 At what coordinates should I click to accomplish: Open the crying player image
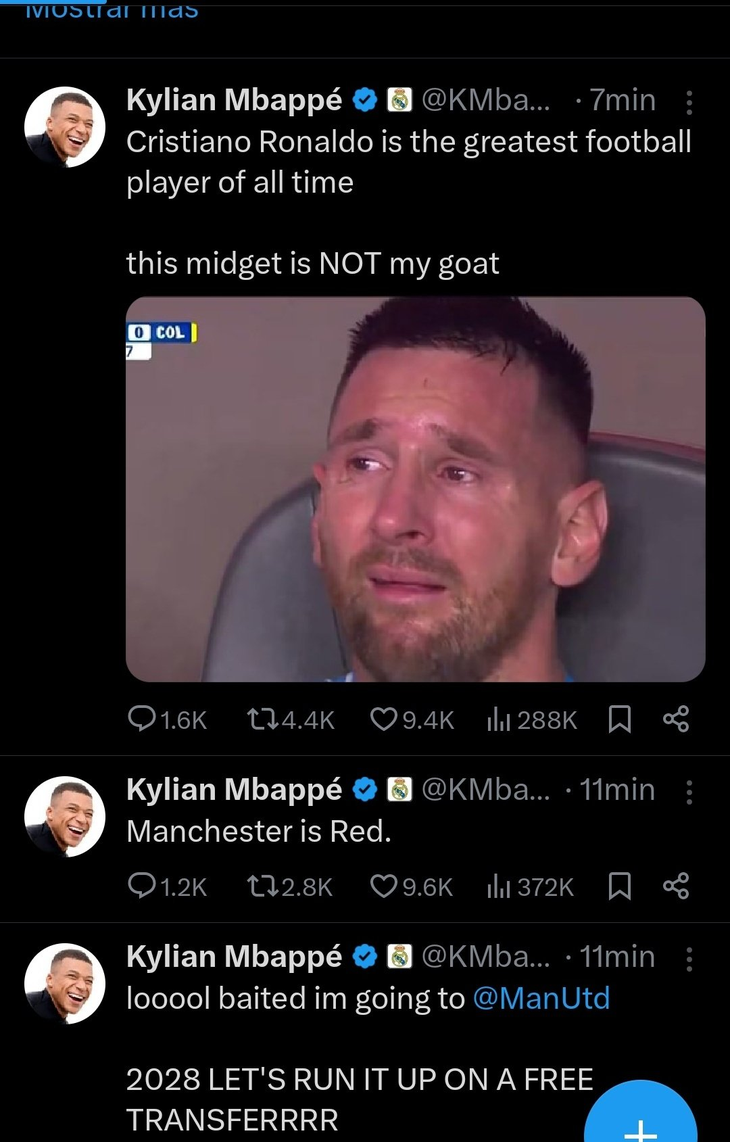415,489
